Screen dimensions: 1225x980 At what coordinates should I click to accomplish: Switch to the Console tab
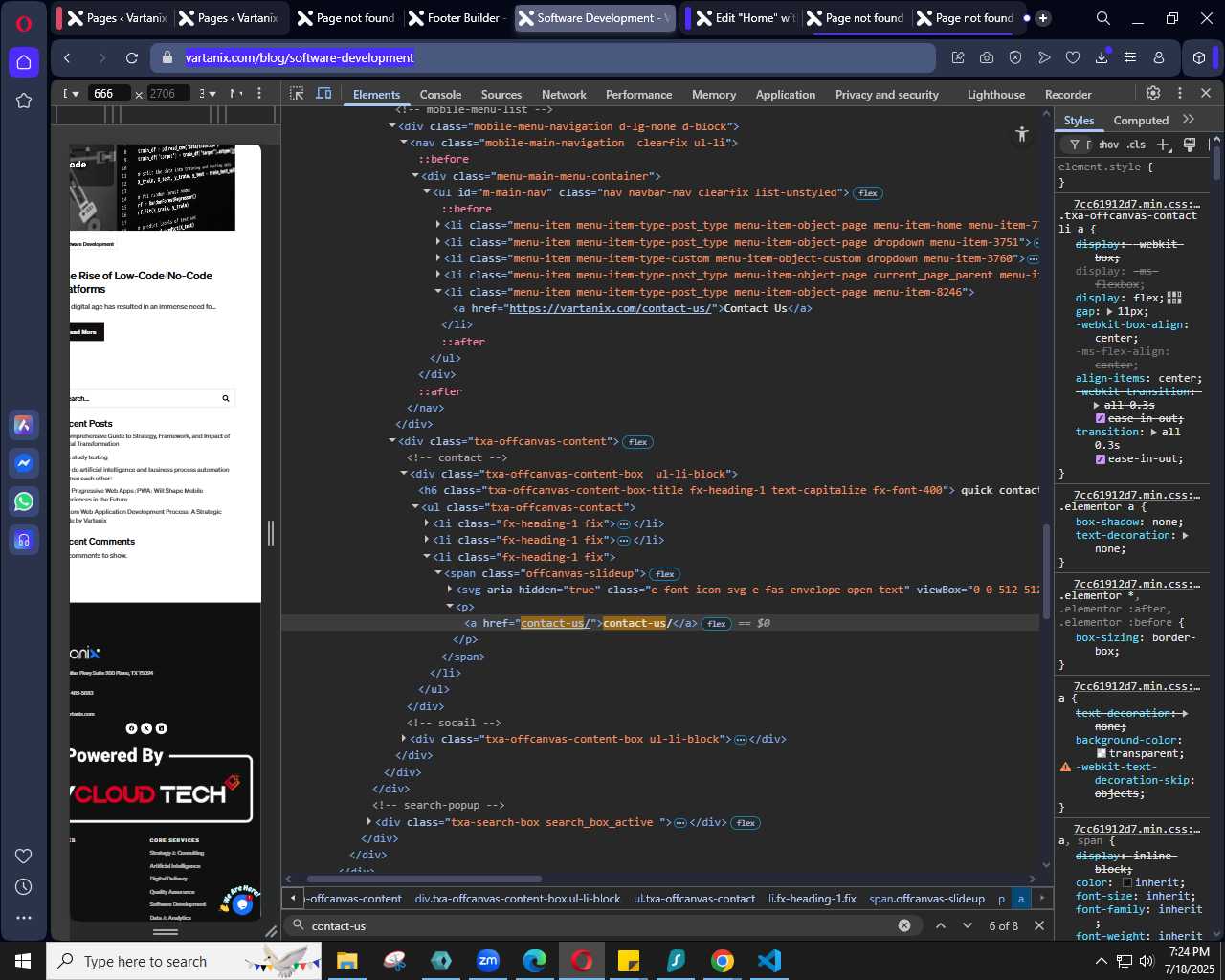click(x=440, y=95)
